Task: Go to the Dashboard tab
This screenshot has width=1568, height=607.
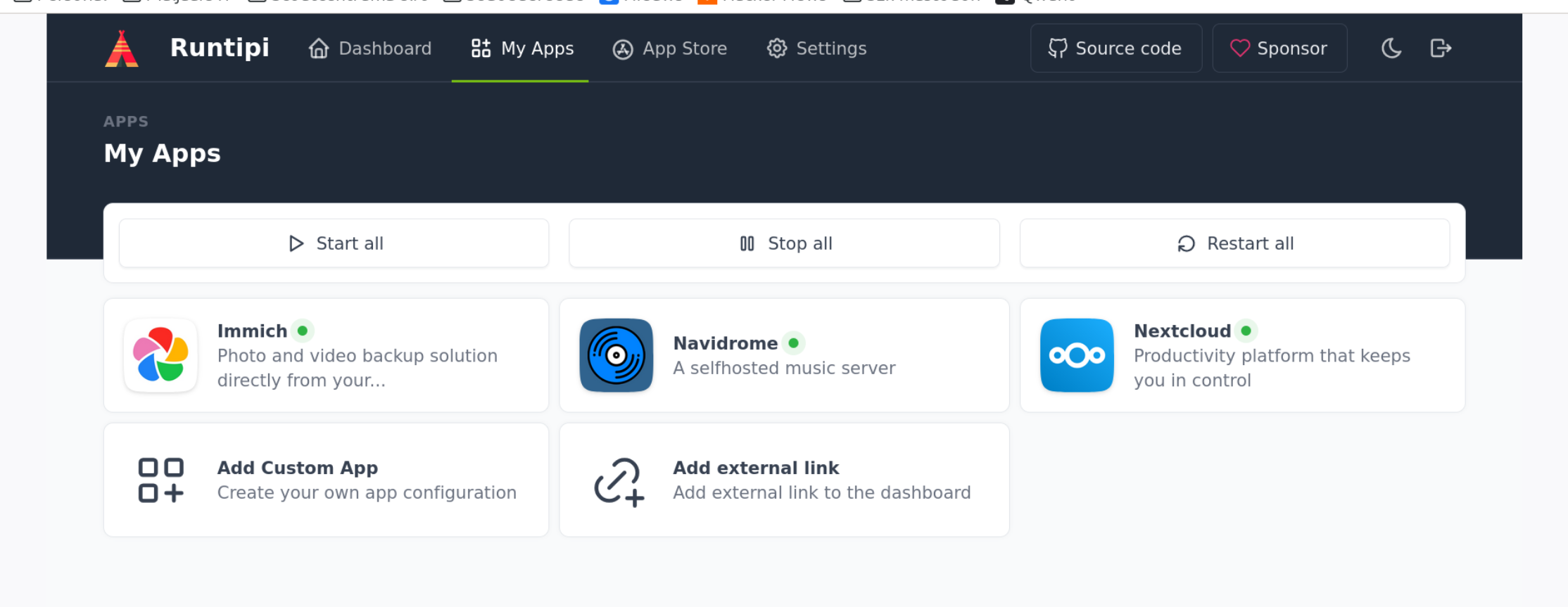Action: coord(370,49)
